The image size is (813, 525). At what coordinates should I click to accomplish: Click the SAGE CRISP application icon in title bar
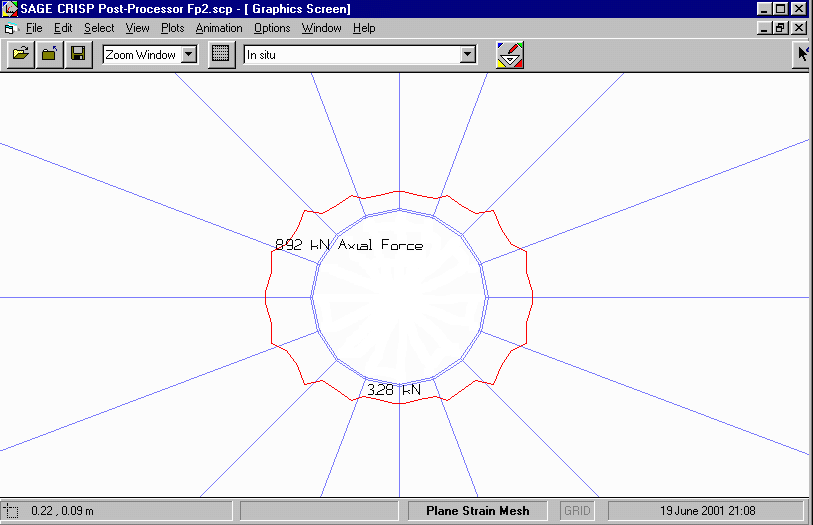point(9,9)
